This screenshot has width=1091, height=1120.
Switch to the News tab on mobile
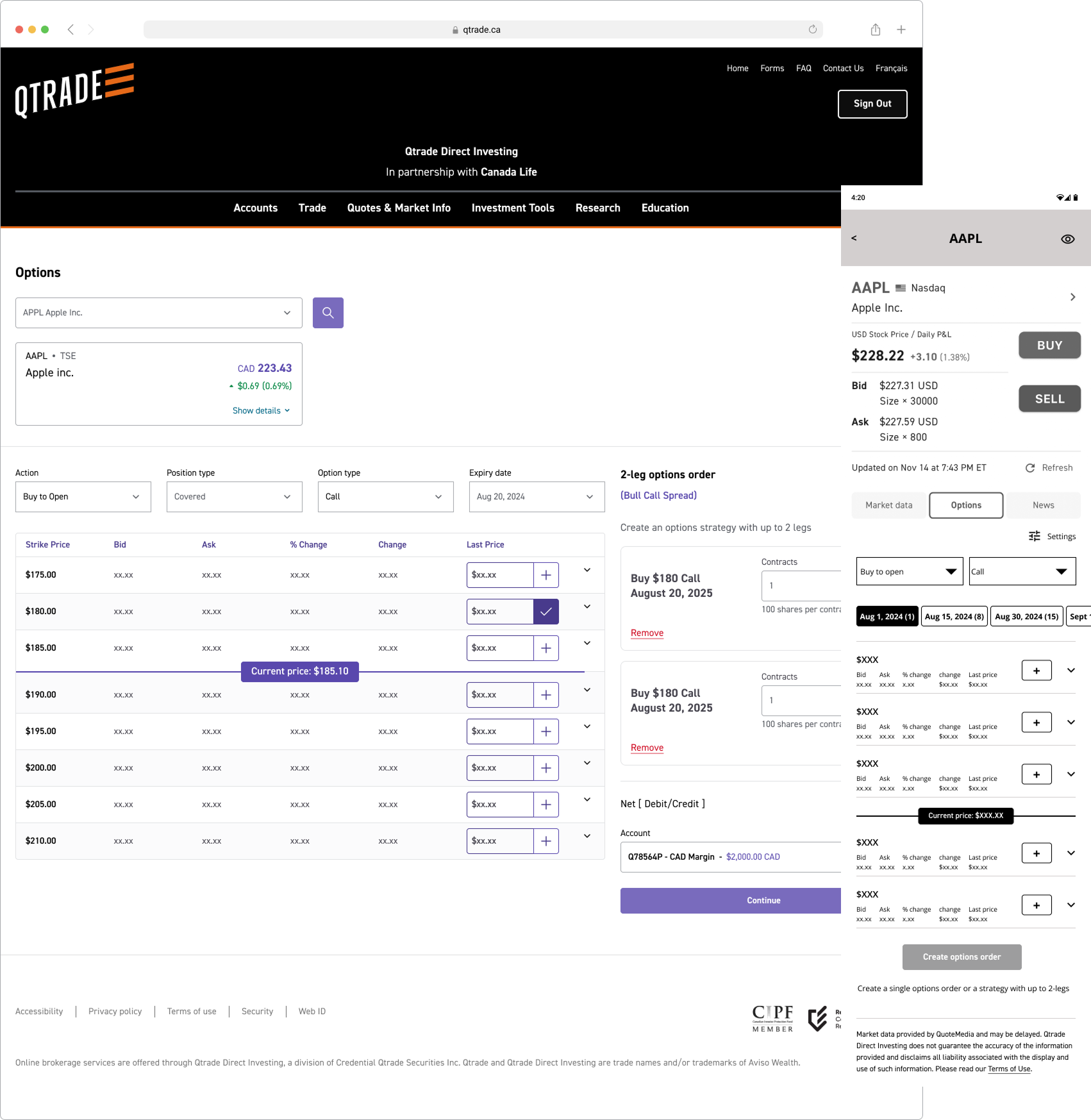(1043, 505)
